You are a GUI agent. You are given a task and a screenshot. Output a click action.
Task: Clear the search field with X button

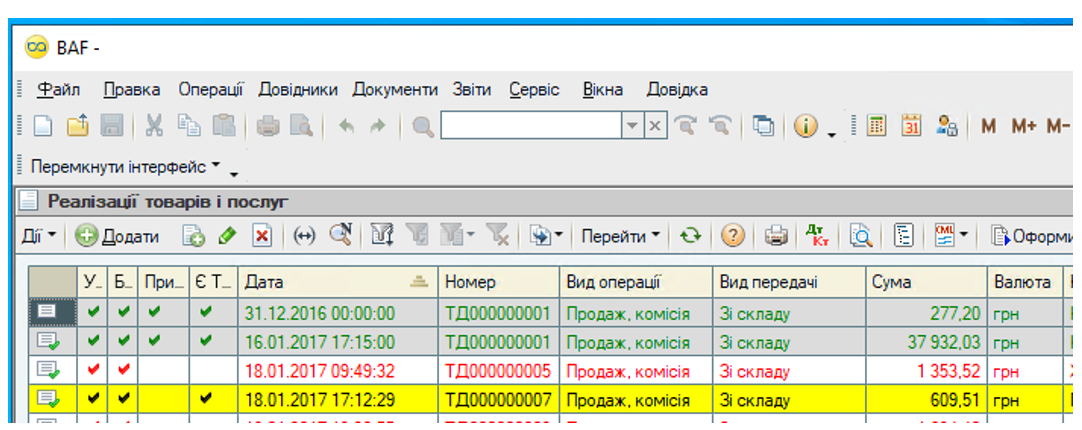655,126
